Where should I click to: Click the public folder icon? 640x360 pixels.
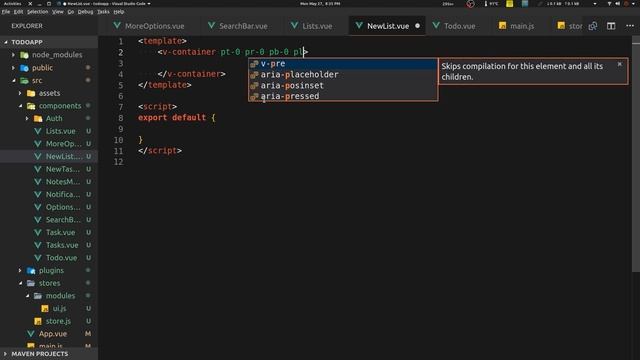[24, 68]
